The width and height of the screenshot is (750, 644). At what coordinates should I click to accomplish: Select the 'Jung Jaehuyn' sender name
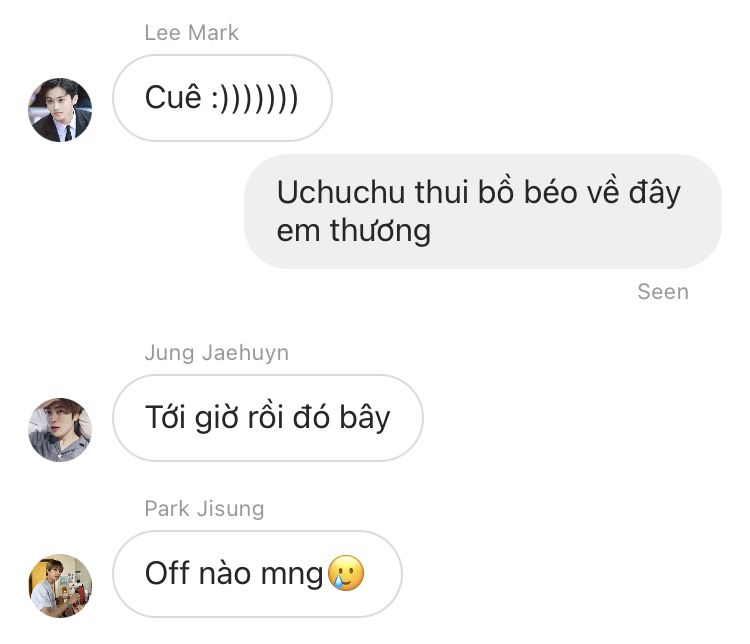coord(217,353)
